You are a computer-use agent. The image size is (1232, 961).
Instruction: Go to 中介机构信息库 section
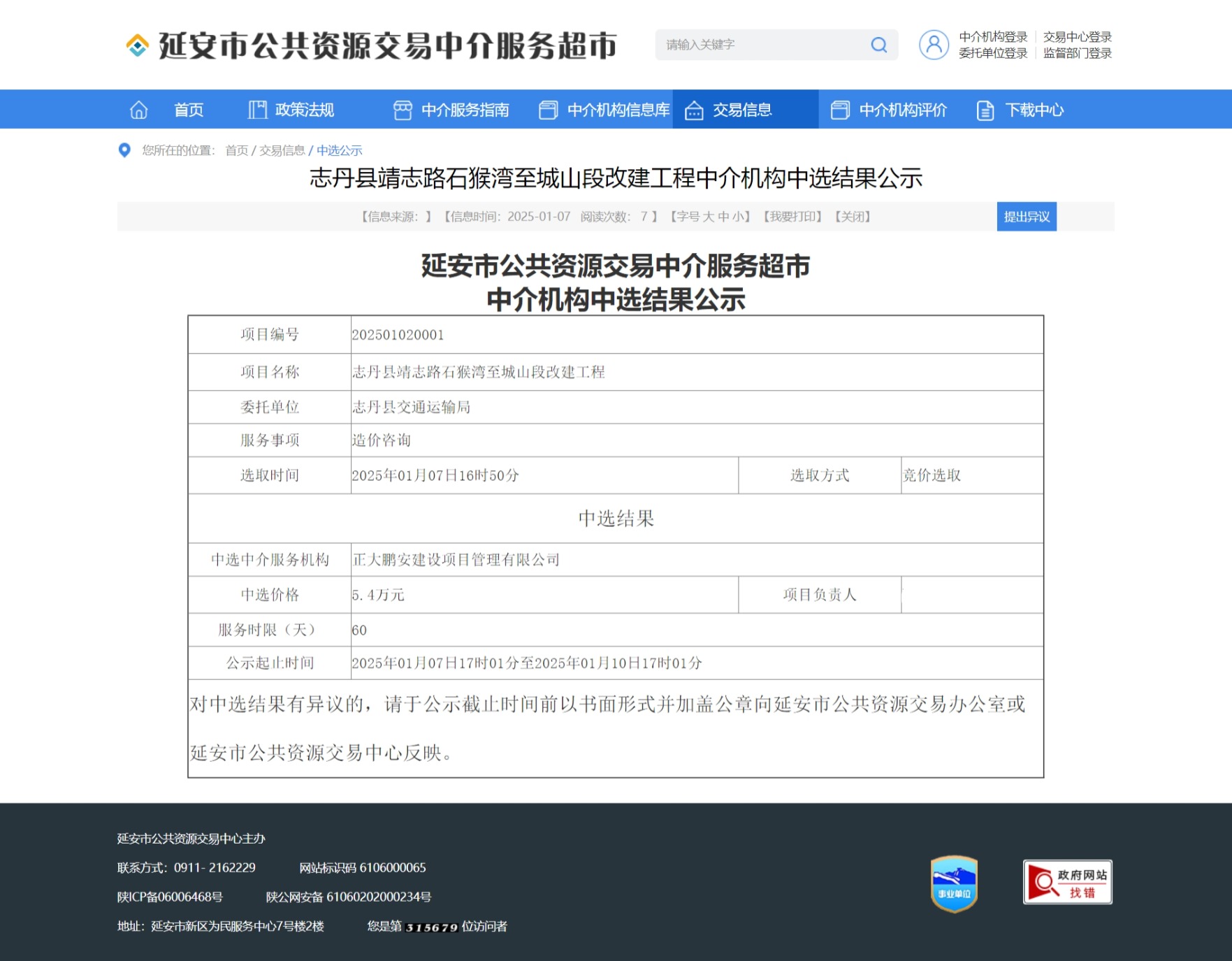coord(618,110)
